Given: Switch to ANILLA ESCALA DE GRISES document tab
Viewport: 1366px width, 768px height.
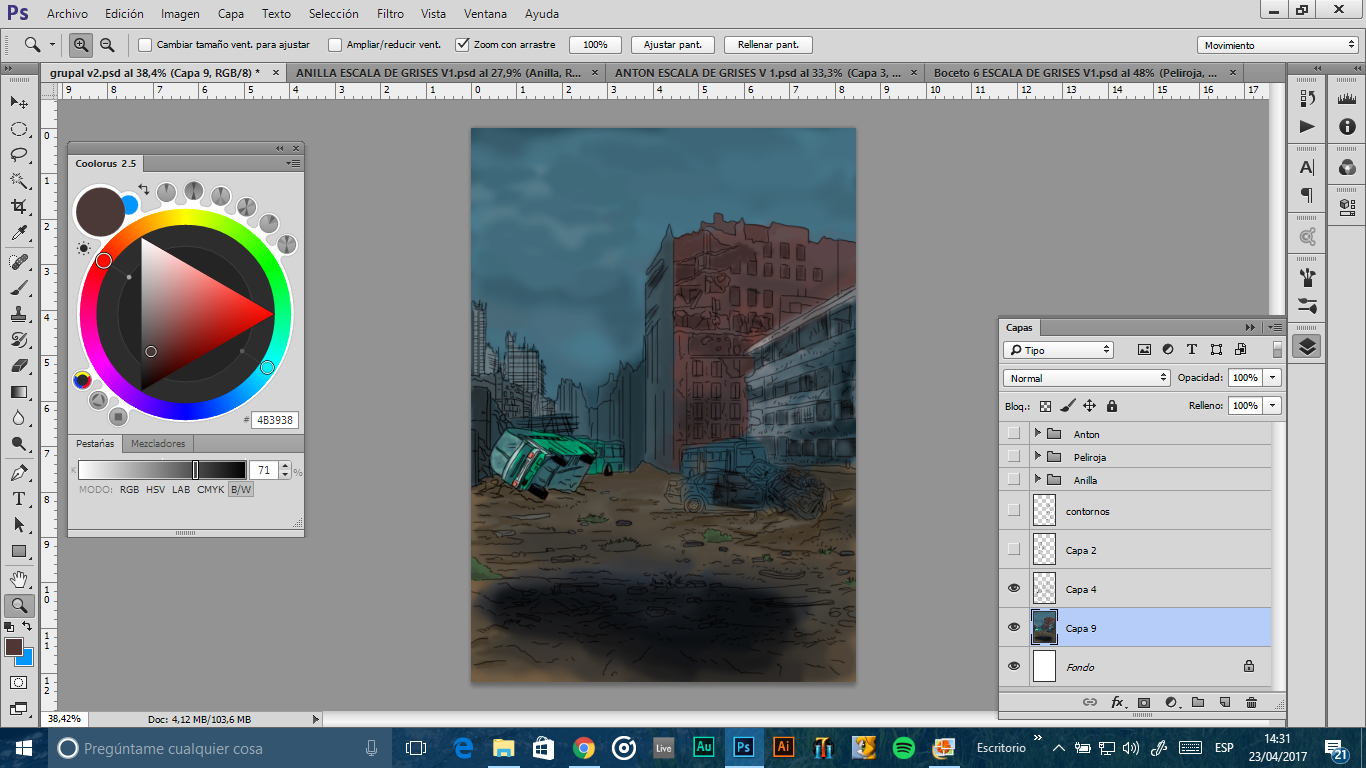Looking at the screenshot, I should (x=439, y=73).
